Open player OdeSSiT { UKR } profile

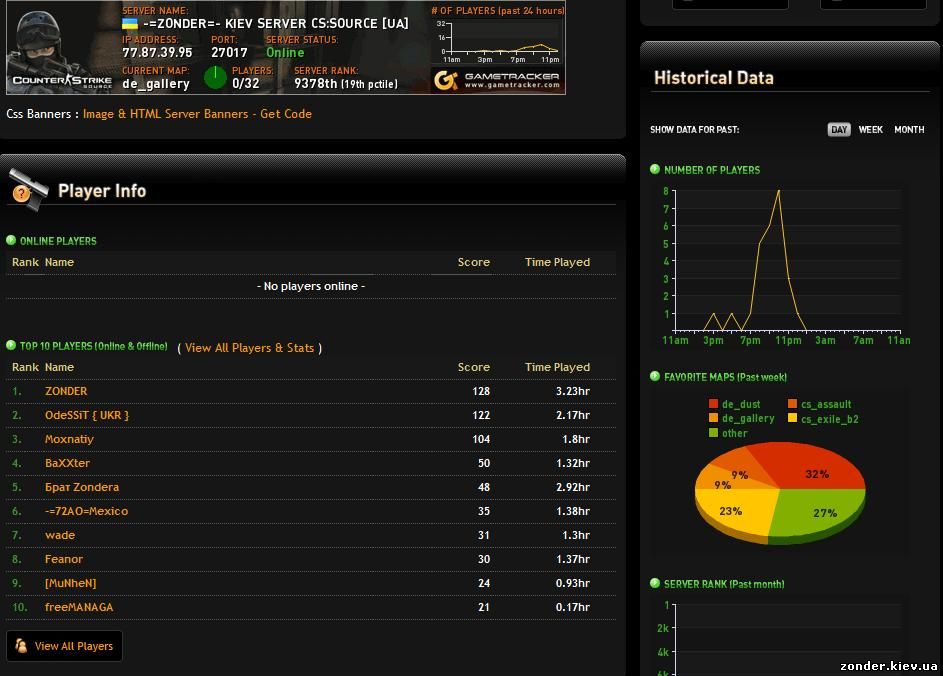point(87,415)
